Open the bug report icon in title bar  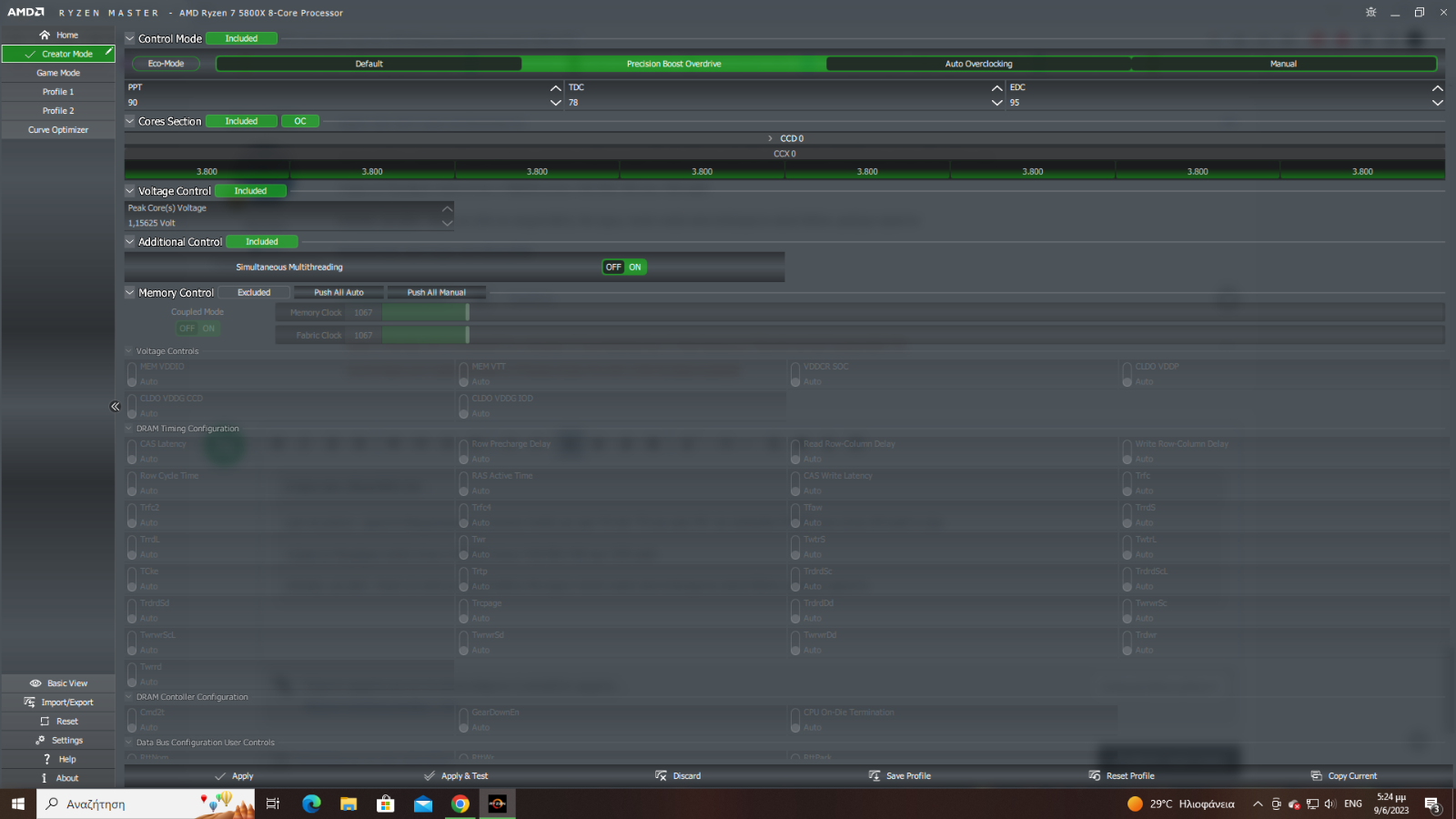1370,13
